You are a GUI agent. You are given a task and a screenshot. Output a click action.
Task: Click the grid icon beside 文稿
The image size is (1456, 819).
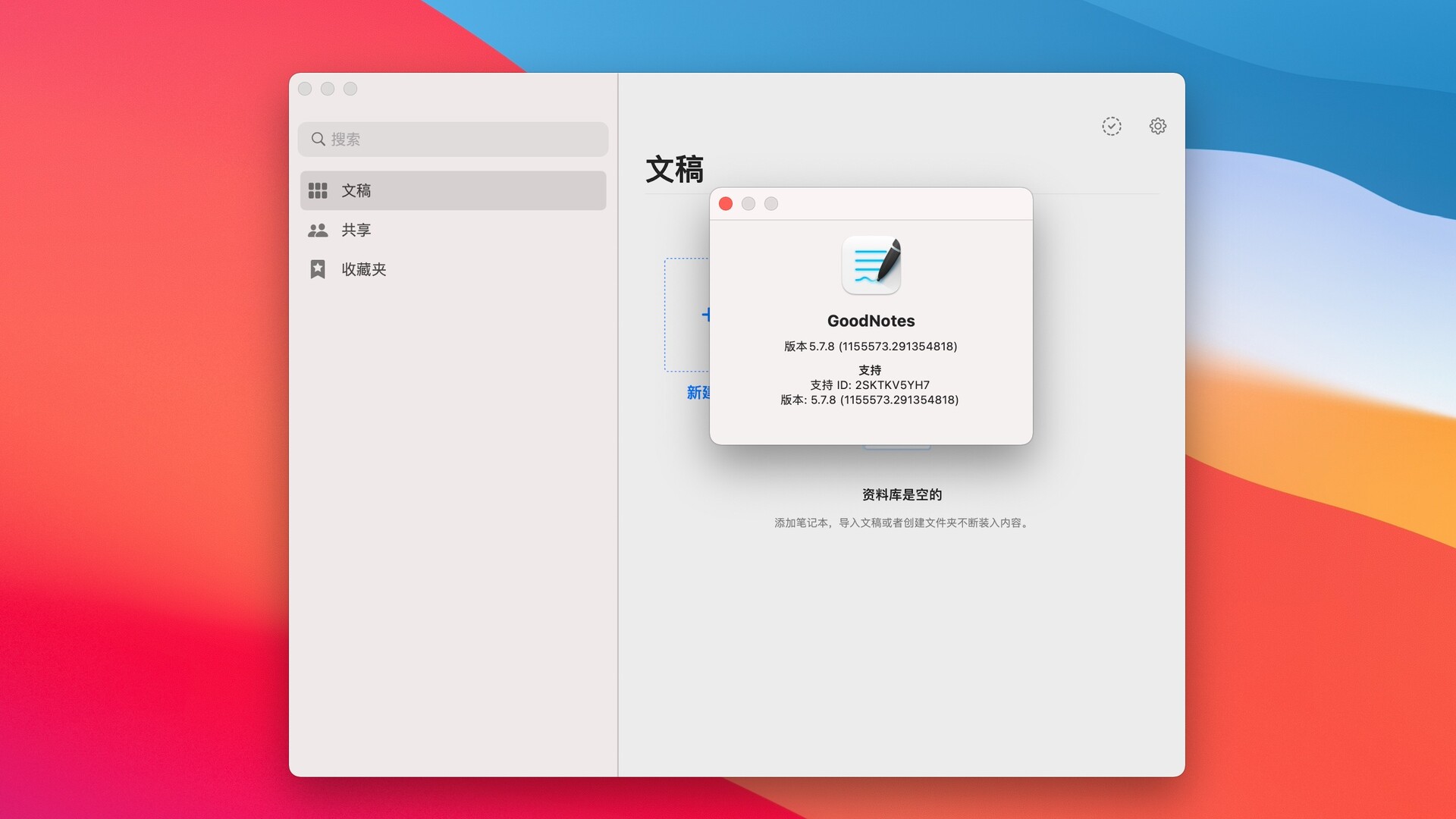(x=318, y=190)
